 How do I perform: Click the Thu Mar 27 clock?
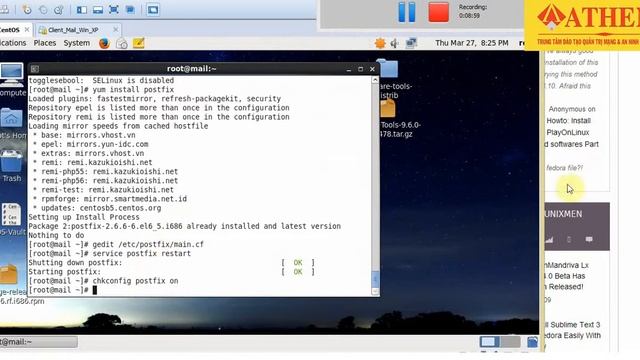[x=471, y=43]
